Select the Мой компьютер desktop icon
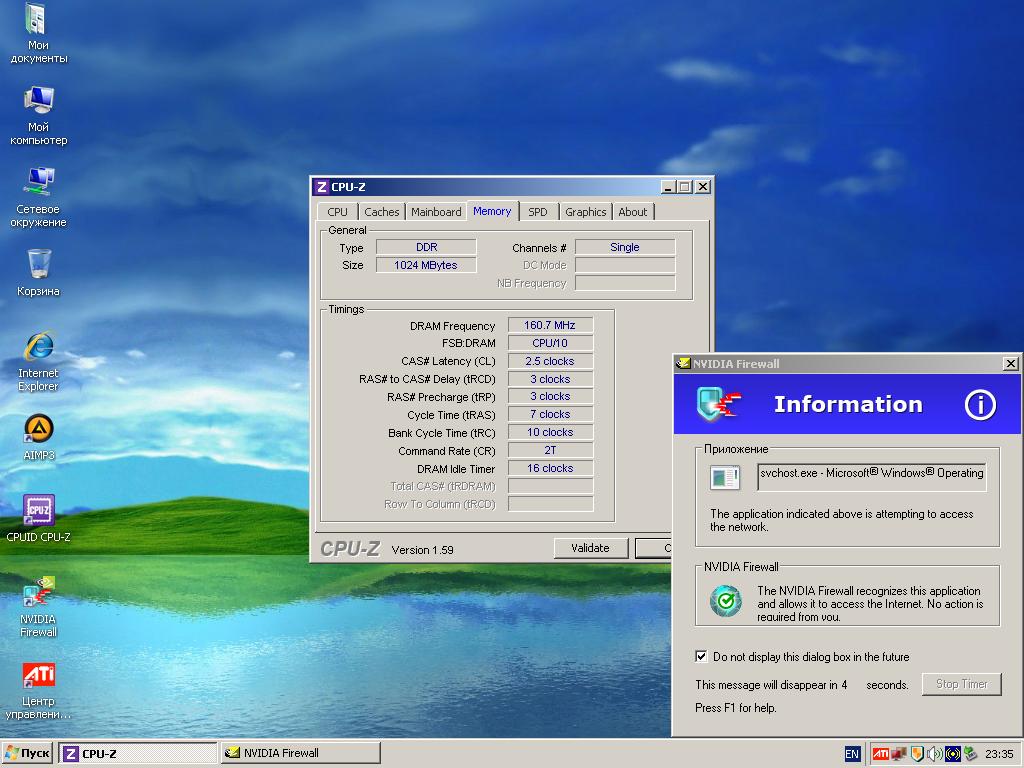1024x768 pixels. pyautogui.click(x=39, y=115)
